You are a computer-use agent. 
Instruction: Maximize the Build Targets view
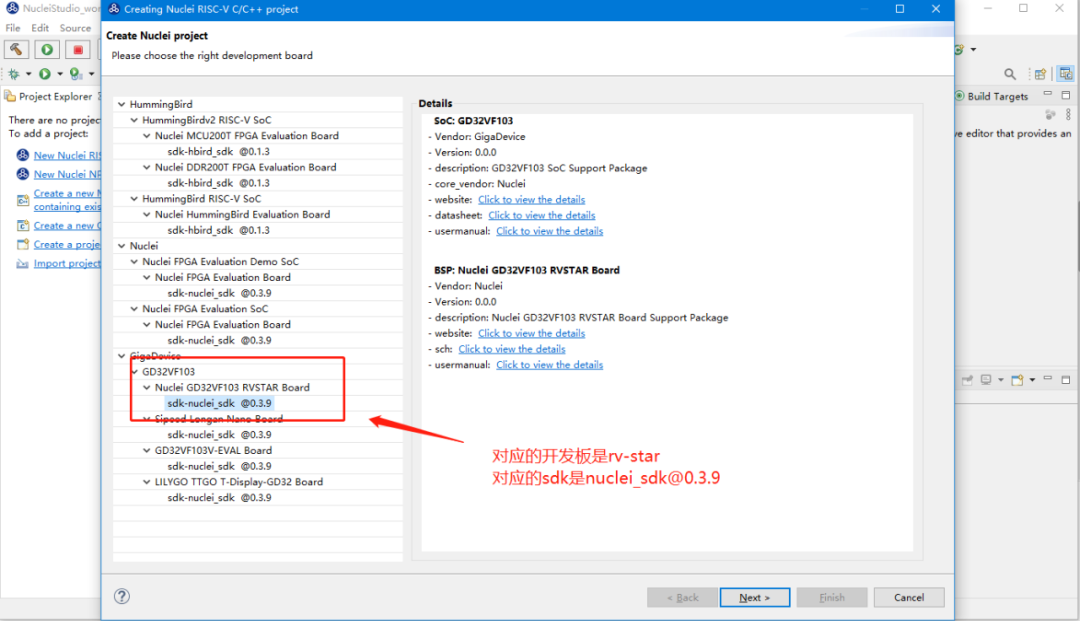pyautogui.click(x=1066, y=94)
